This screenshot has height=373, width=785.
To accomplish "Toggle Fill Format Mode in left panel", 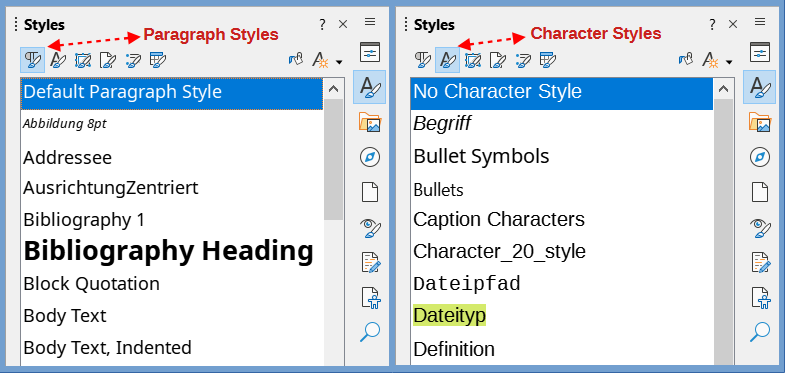I will [x=296, y=60].
